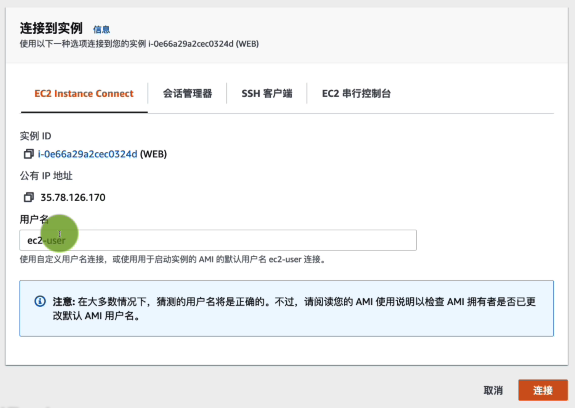This screenshot has width=575, height=408.
Task: Open the EC2 Instance Connect tab
Action: point(84,93)
